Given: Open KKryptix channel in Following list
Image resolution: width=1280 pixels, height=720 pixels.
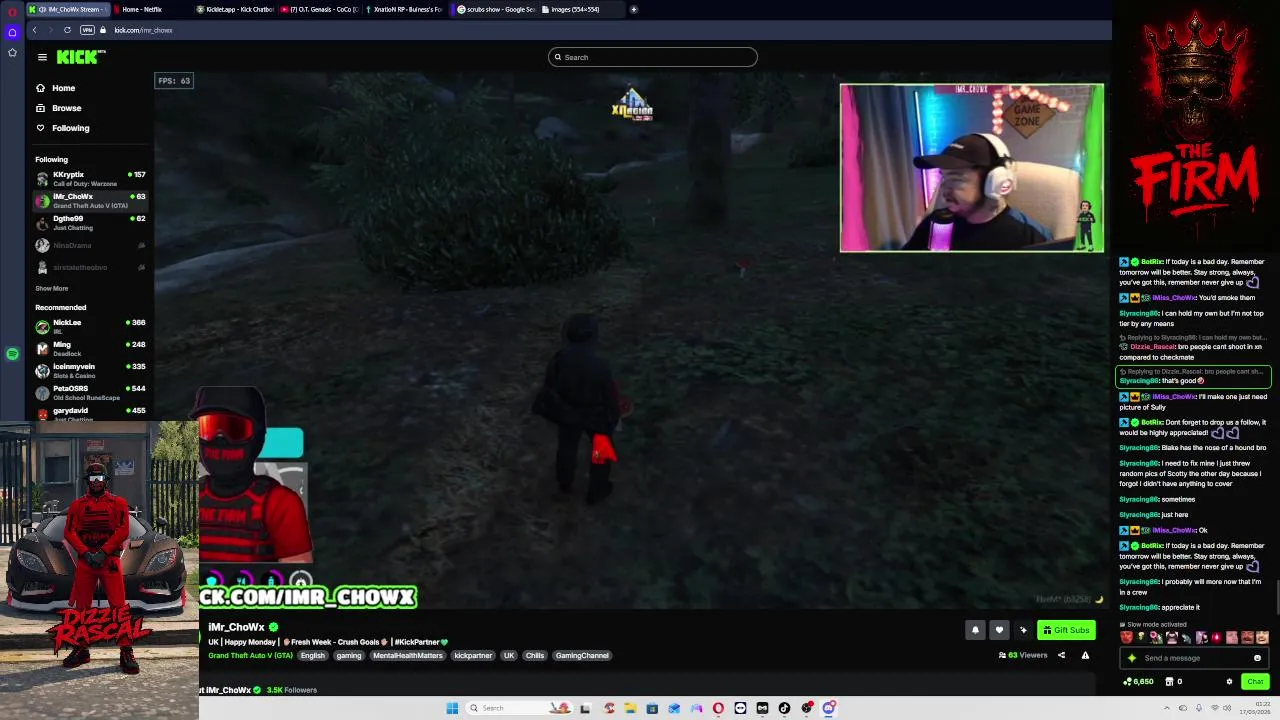Looking at the screenshot, I should coord(91,179).
